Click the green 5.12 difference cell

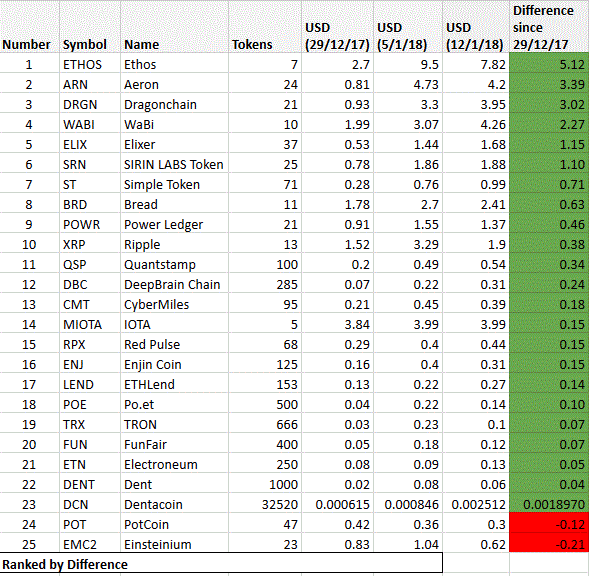pyautogui.click(x=549, y=64)
